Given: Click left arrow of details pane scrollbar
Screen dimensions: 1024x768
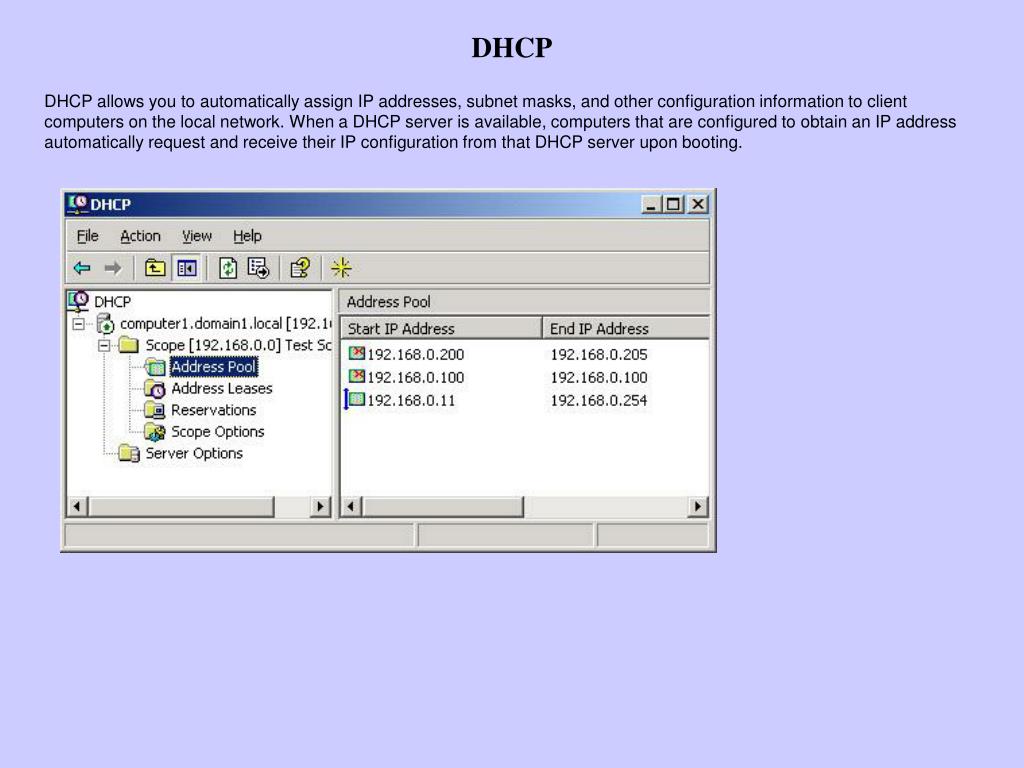Looking at the screenshot, I should coord(351,506).
